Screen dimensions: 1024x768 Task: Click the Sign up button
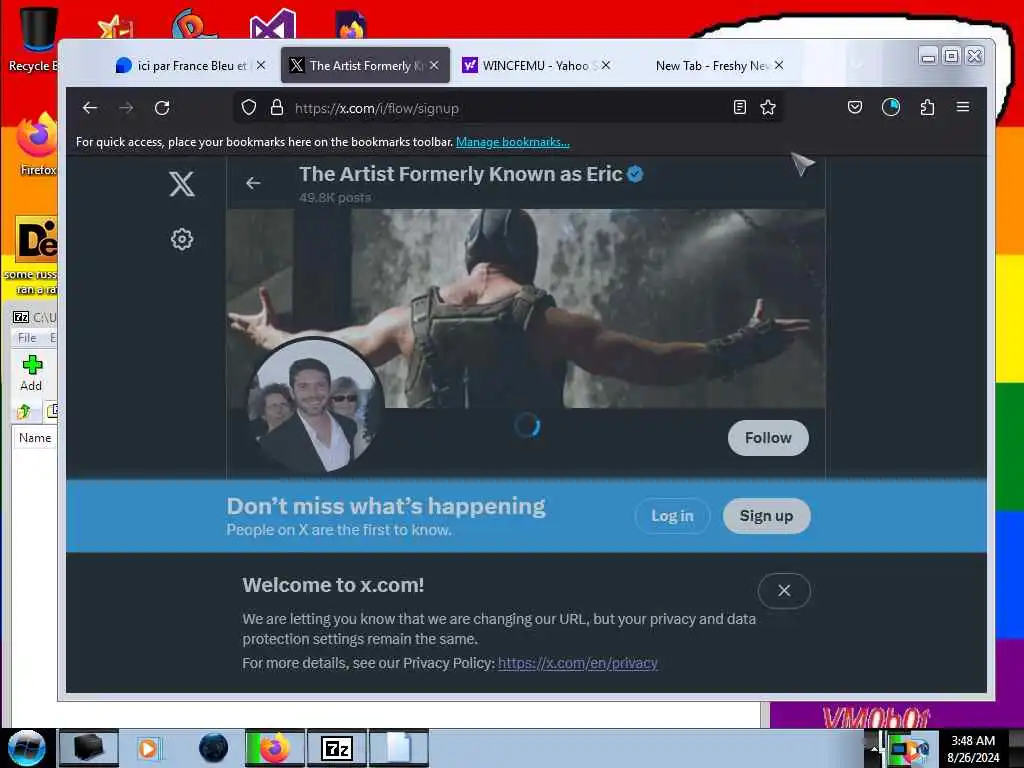click(x=766, y=516)
